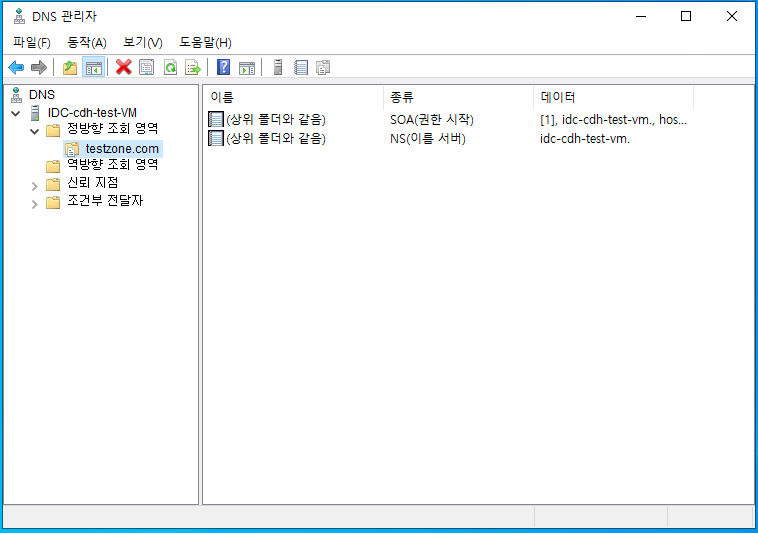Image resolution: width=758 pixels, height=534 pixels.
Task: Click the gray Forward arrow toolbar icon
Action: [39, 67]
